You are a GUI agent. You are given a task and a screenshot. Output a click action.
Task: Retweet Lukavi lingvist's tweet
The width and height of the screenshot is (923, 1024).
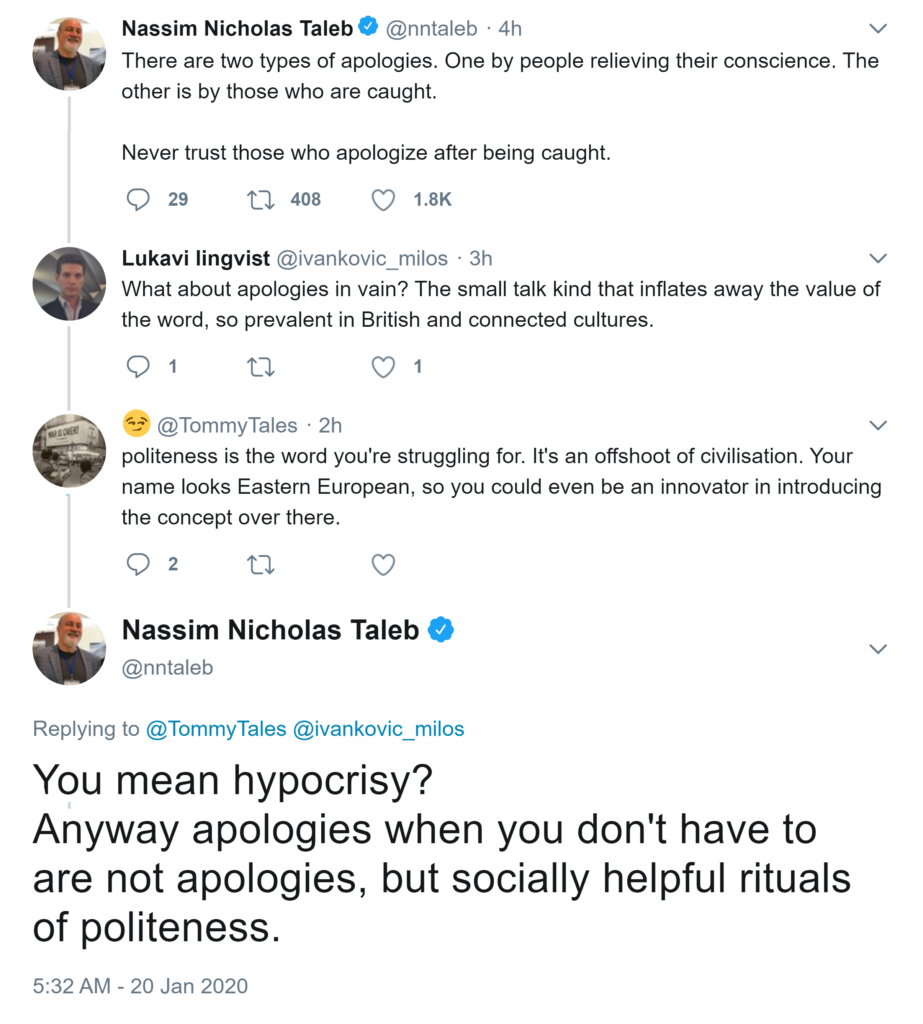click(260, 367)
